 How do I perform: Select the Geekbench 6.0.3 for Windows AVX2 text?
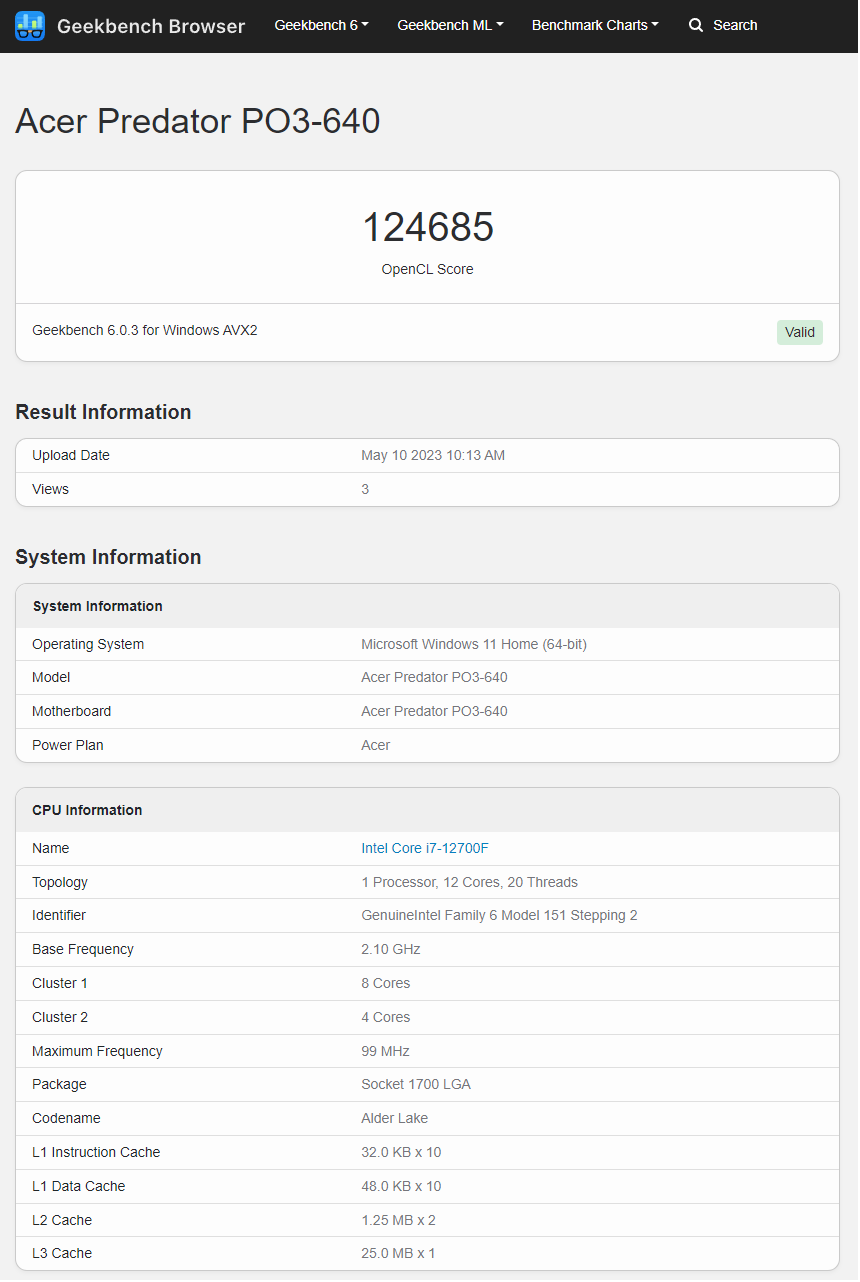[145, 330]
